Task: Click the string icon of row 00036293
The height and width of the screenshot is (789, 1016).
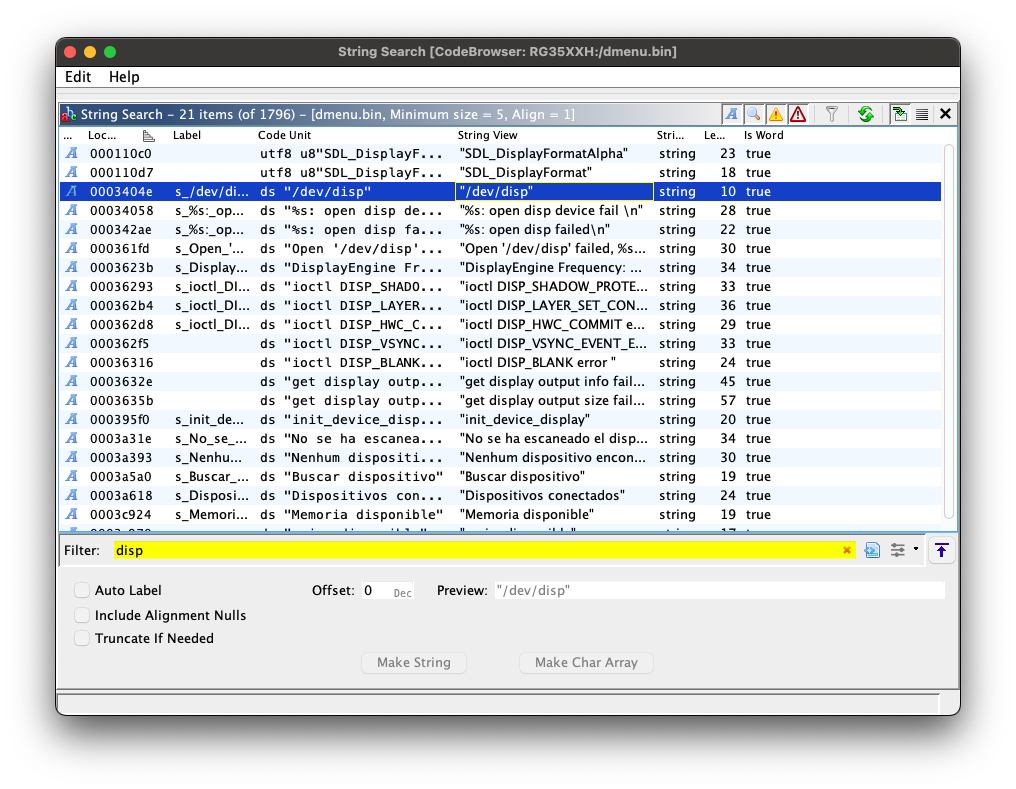Action: 71,286
